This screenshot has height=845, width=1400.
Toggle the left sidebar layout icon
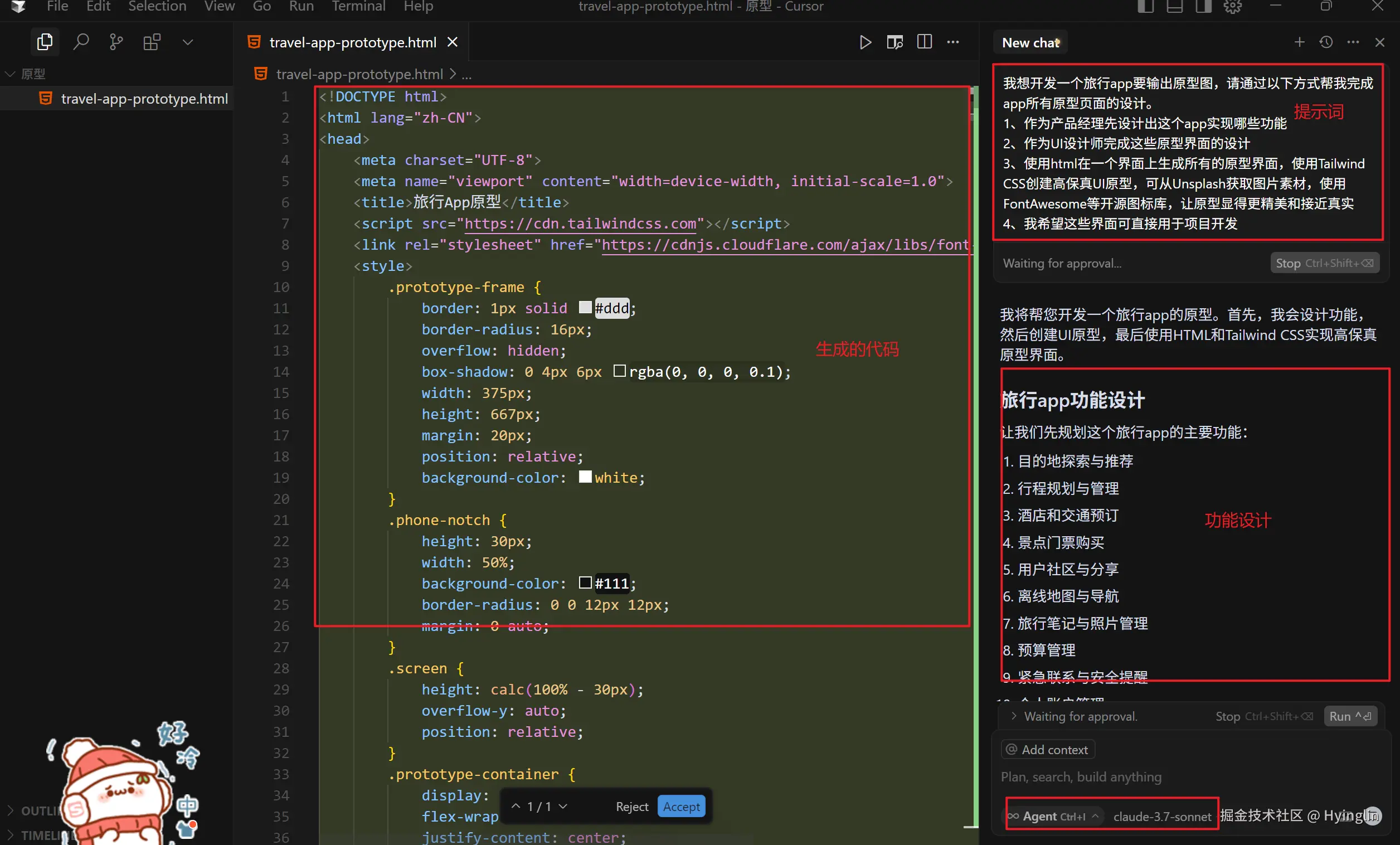(x=1145, y=7)
